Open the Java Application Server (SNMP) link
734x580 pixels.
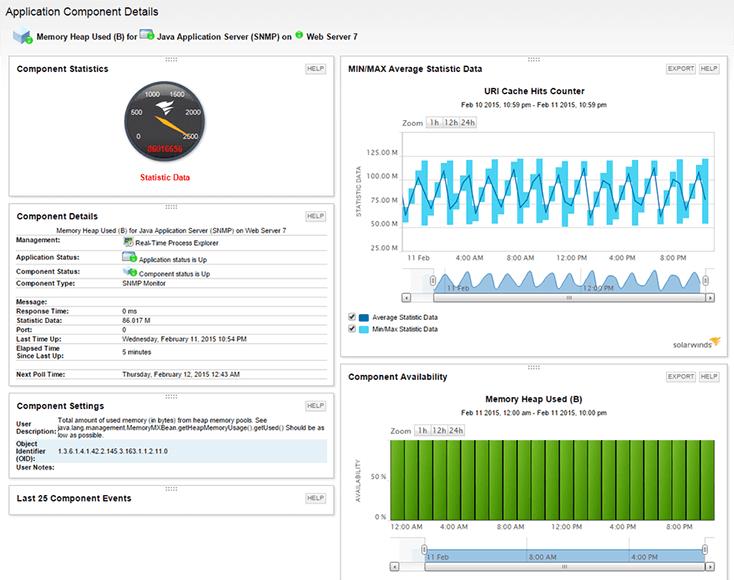pos(218,37)
